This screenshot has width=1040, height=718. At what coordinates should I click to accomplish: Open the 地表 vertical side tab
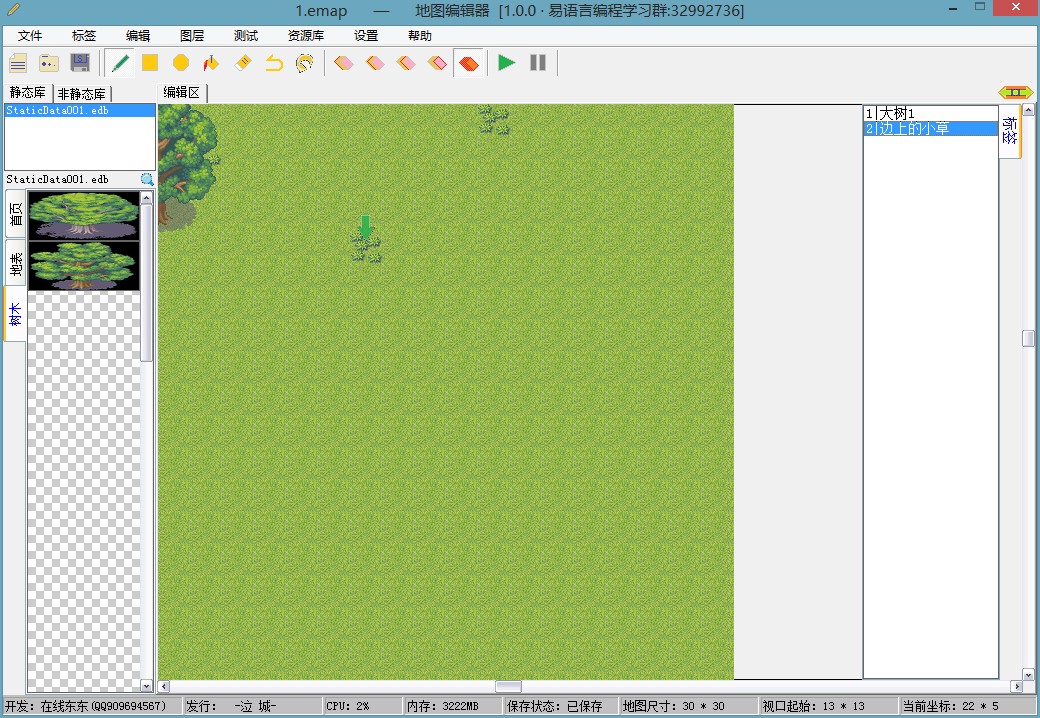point(15,263)
